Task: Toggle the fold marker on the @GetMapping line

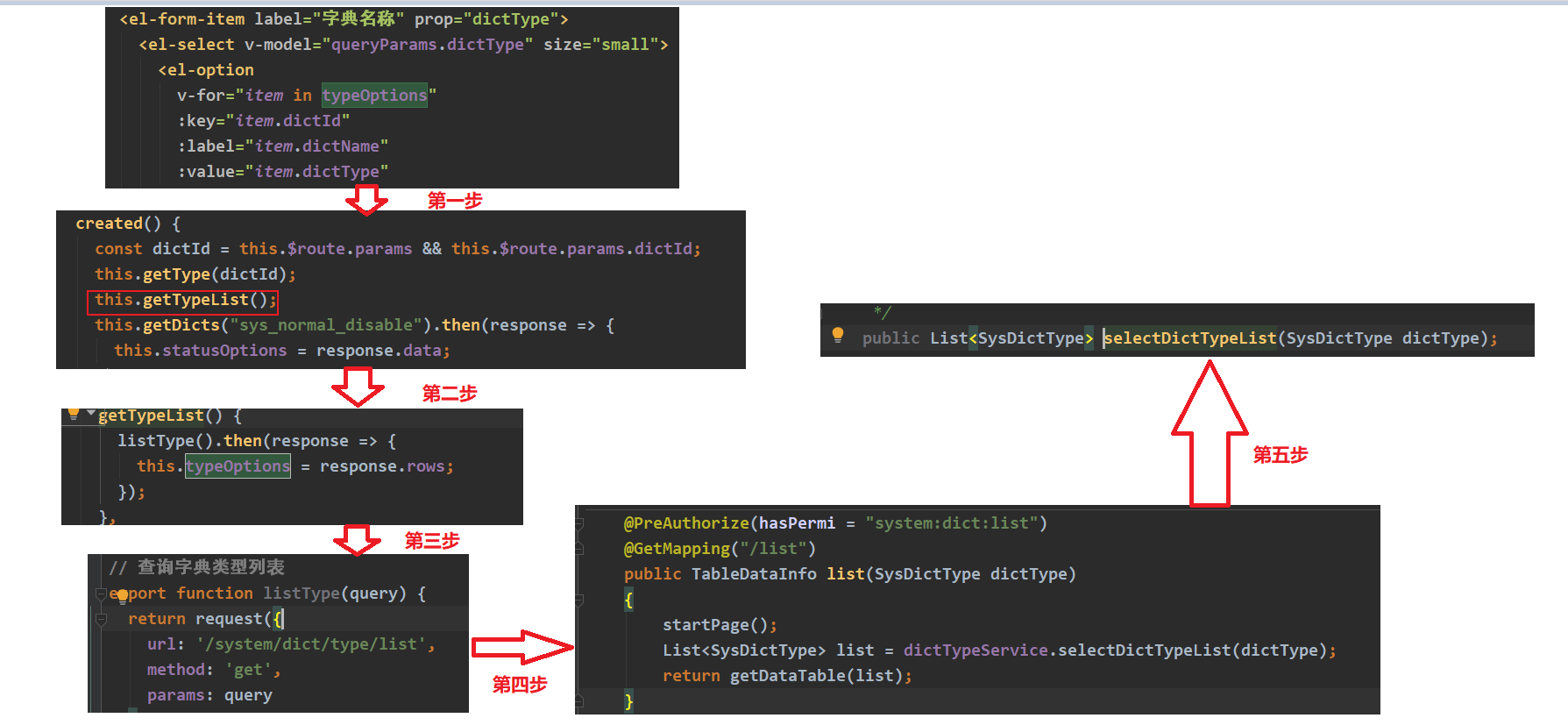Action: [579, 550]
